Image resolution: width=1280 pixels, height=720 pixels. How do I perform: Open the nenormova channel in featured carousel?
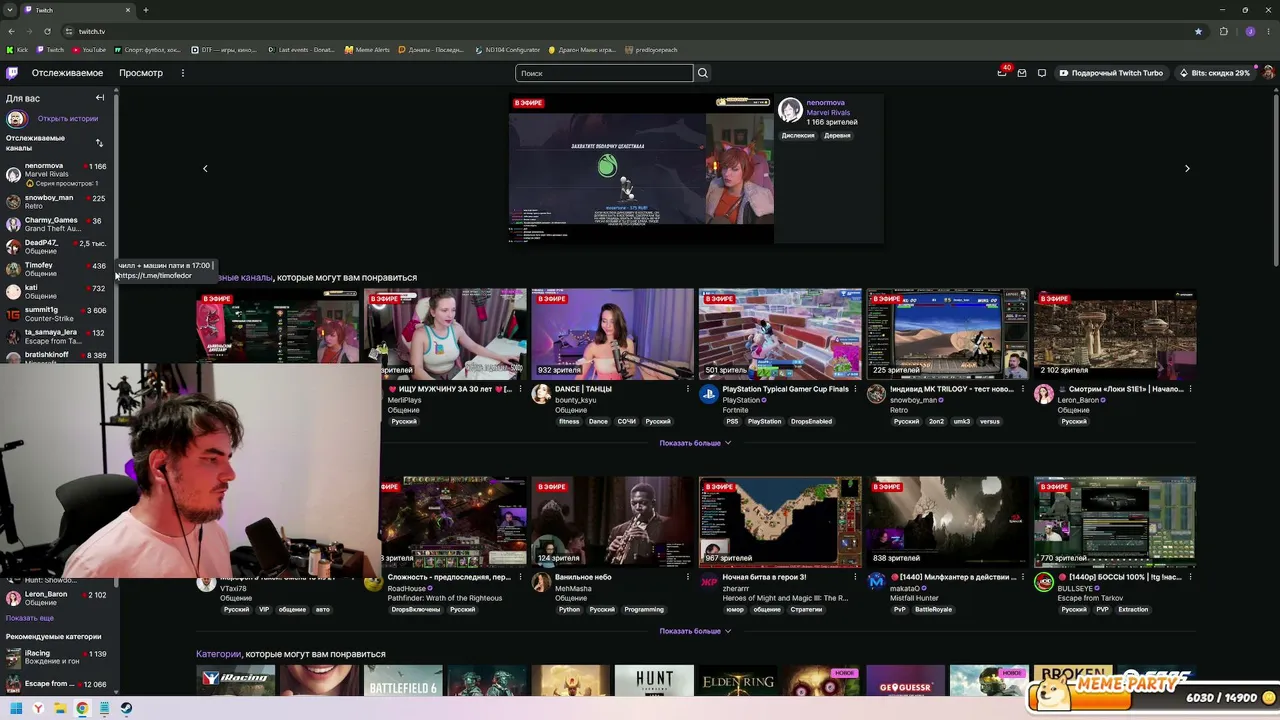(x=826, y=102)
